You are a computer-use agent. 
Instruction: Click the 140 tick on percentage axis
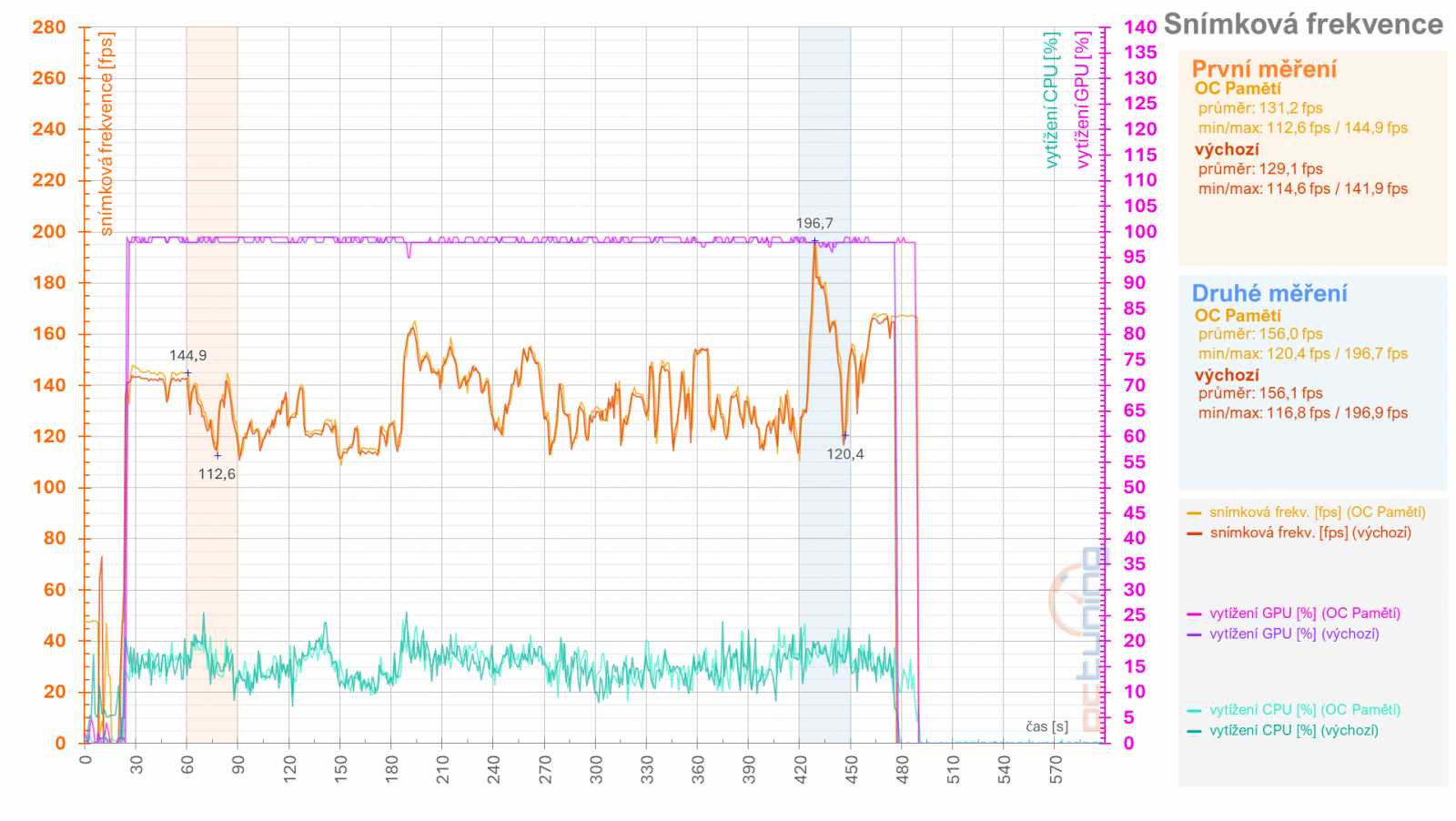(x=1139, y=27)
